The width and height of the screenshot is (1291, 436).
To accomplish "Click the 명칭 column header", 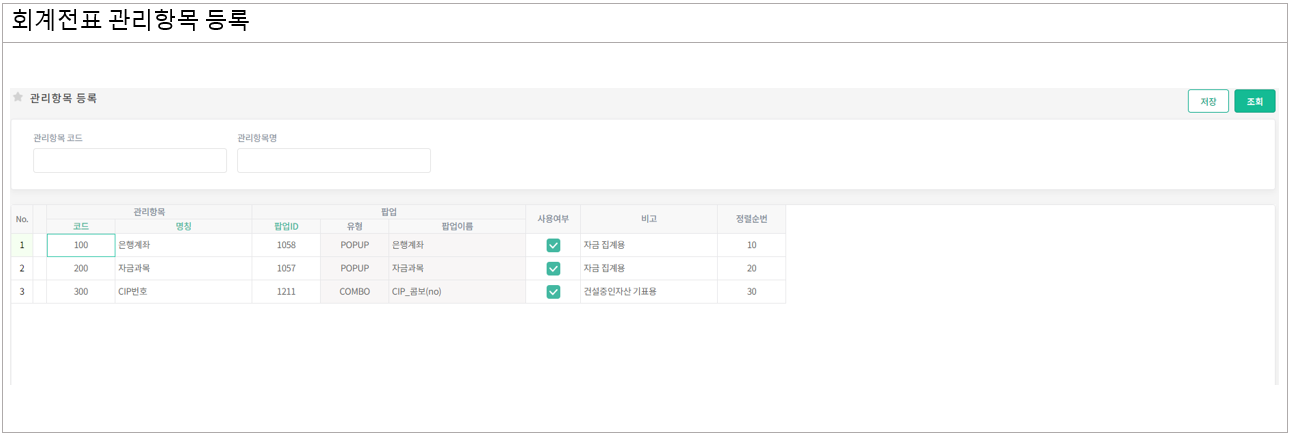I will [183, 226].
